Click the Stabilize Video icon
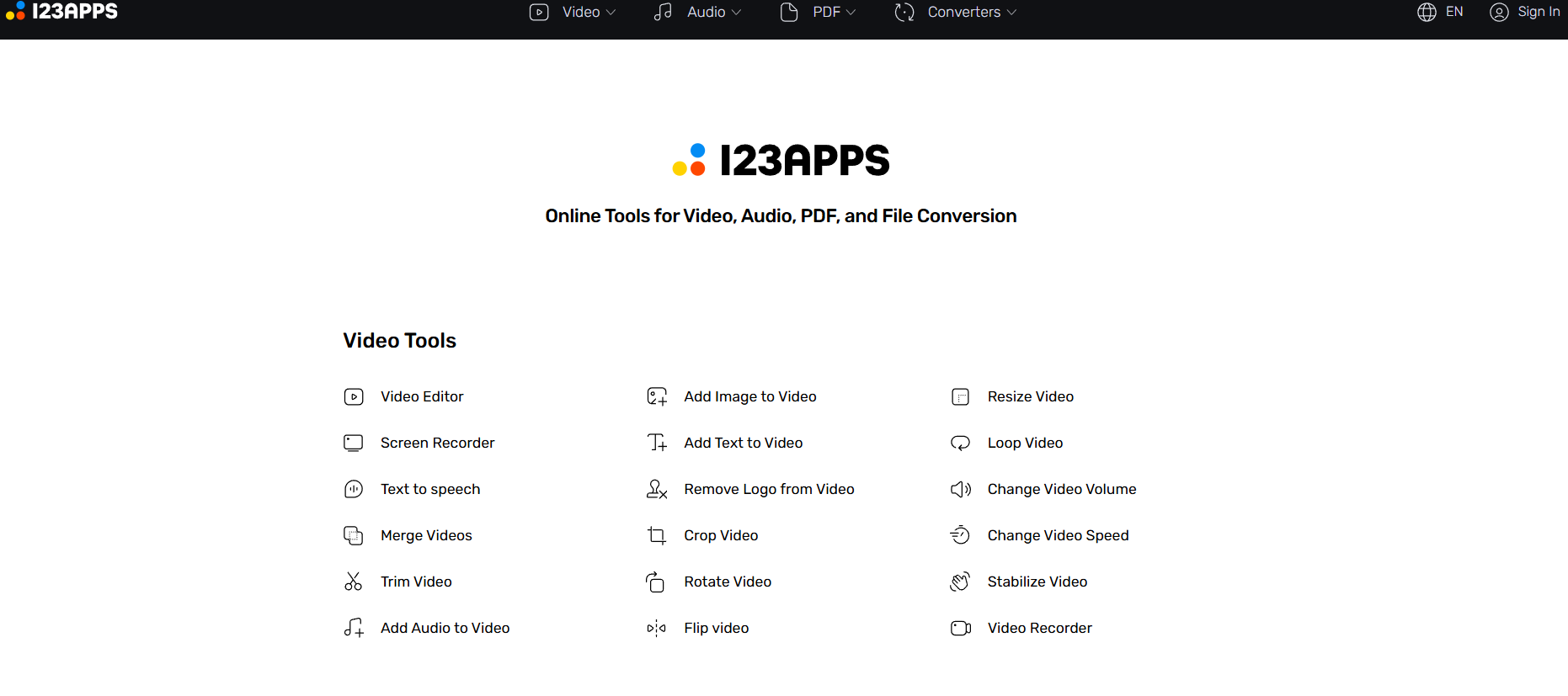The image size is (1568, 696). (960, 582)
